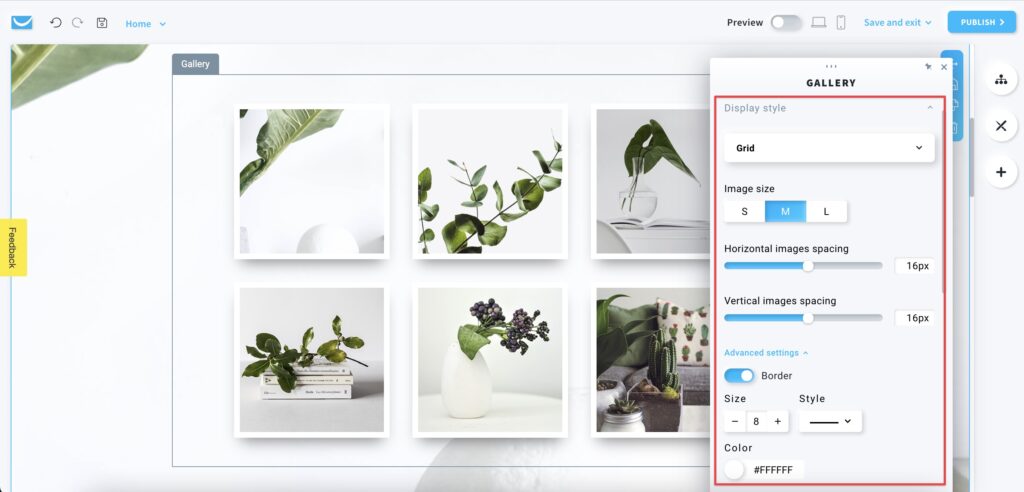Collapse the Display style section
Viewport: 1024px width, 492px height.
pyautogui.click(x=930, y=108)
